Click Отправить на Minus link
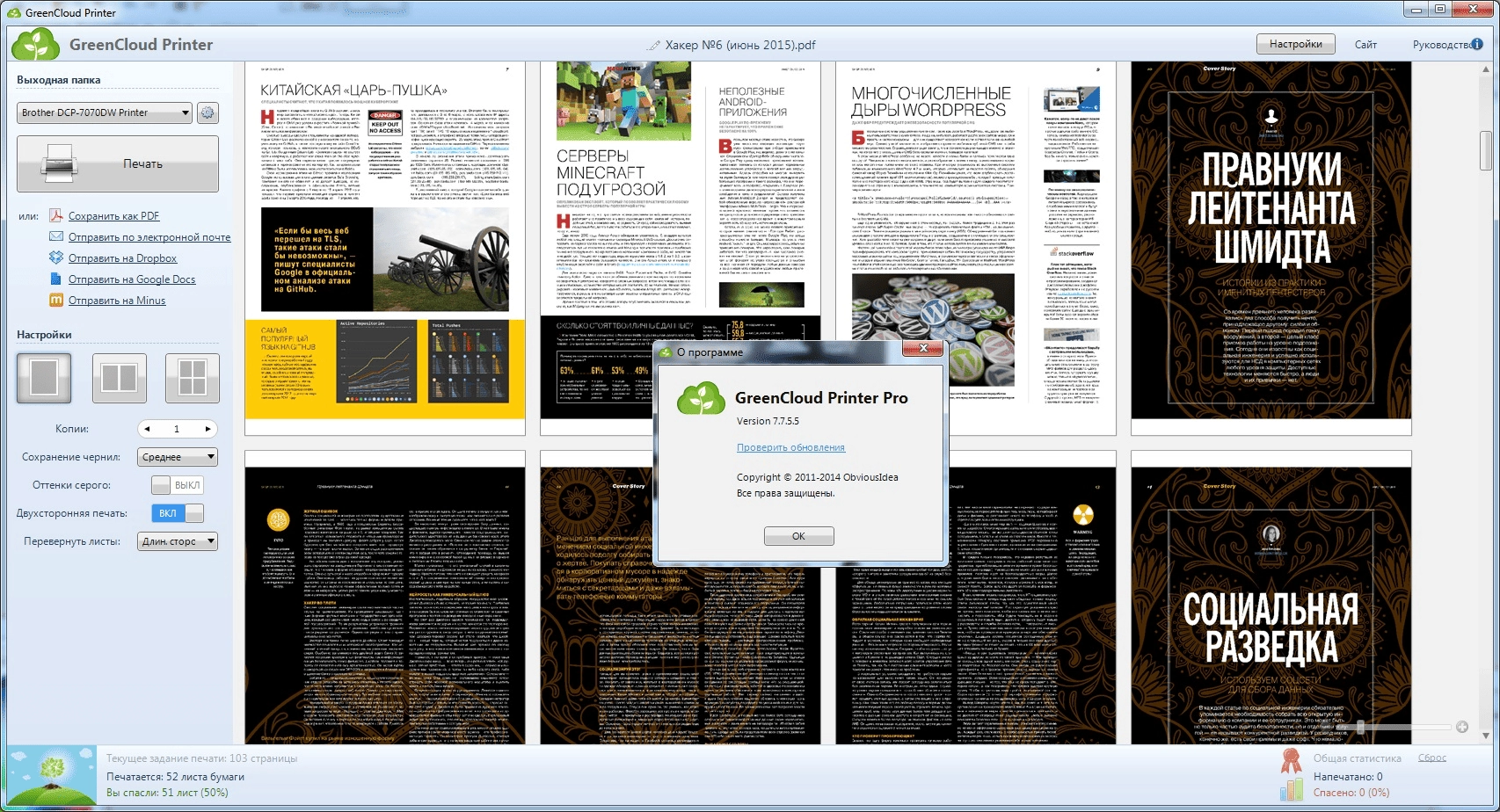 coord(117,300)
